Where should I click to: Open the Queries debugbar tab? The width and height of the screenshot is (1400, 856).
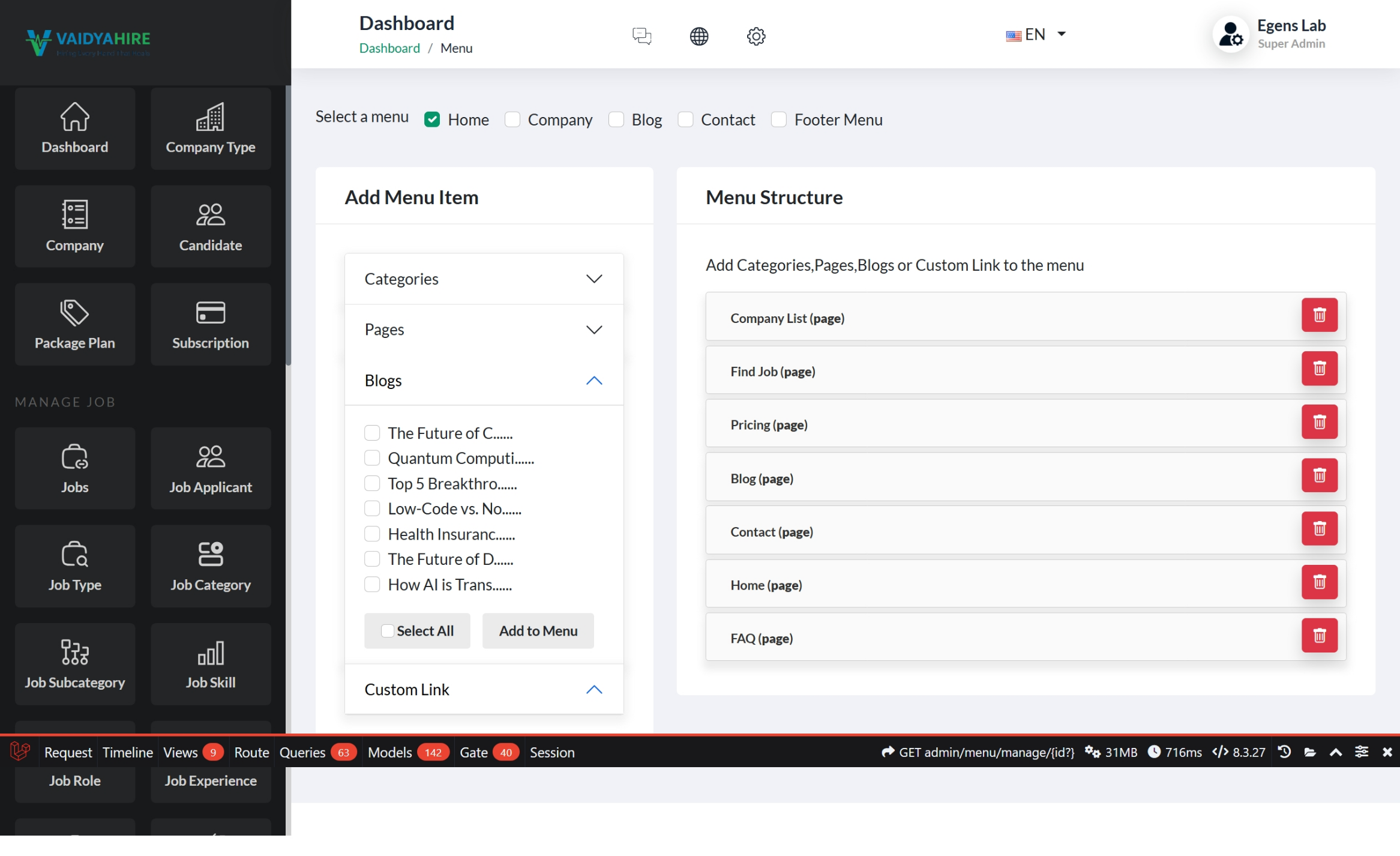pos(302,752)
